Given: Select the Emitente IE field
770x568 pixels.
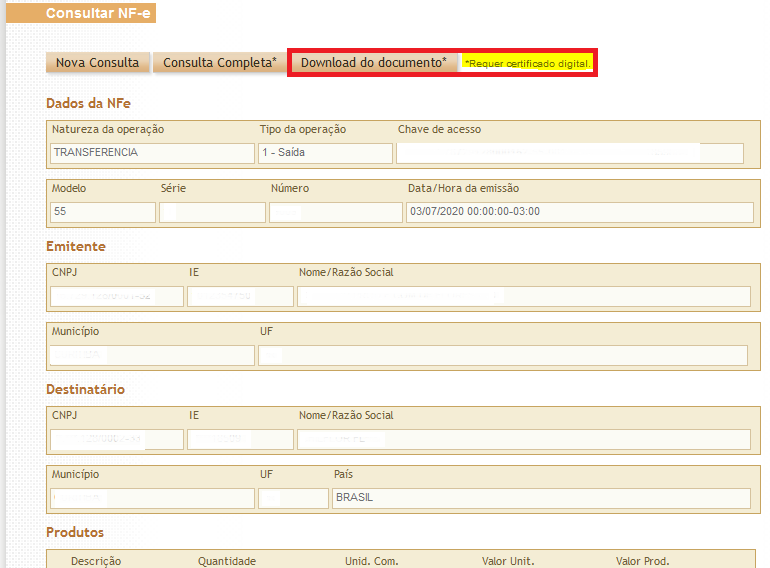Looking at the screenshot, I should click(x=240, y=296).
